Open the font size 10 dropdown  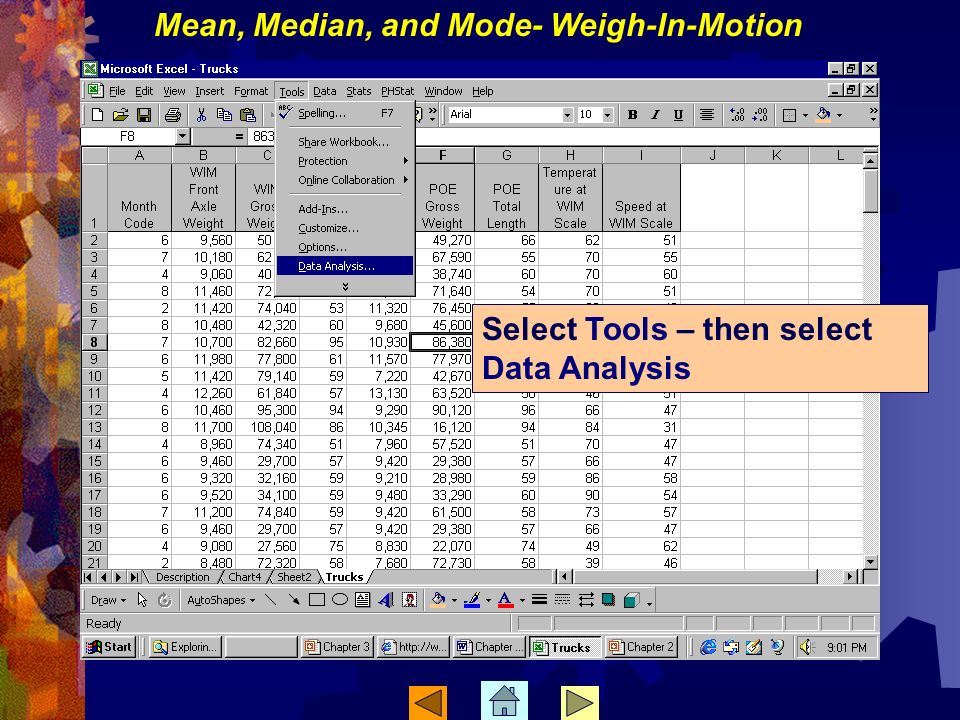(x=607, y=114)
